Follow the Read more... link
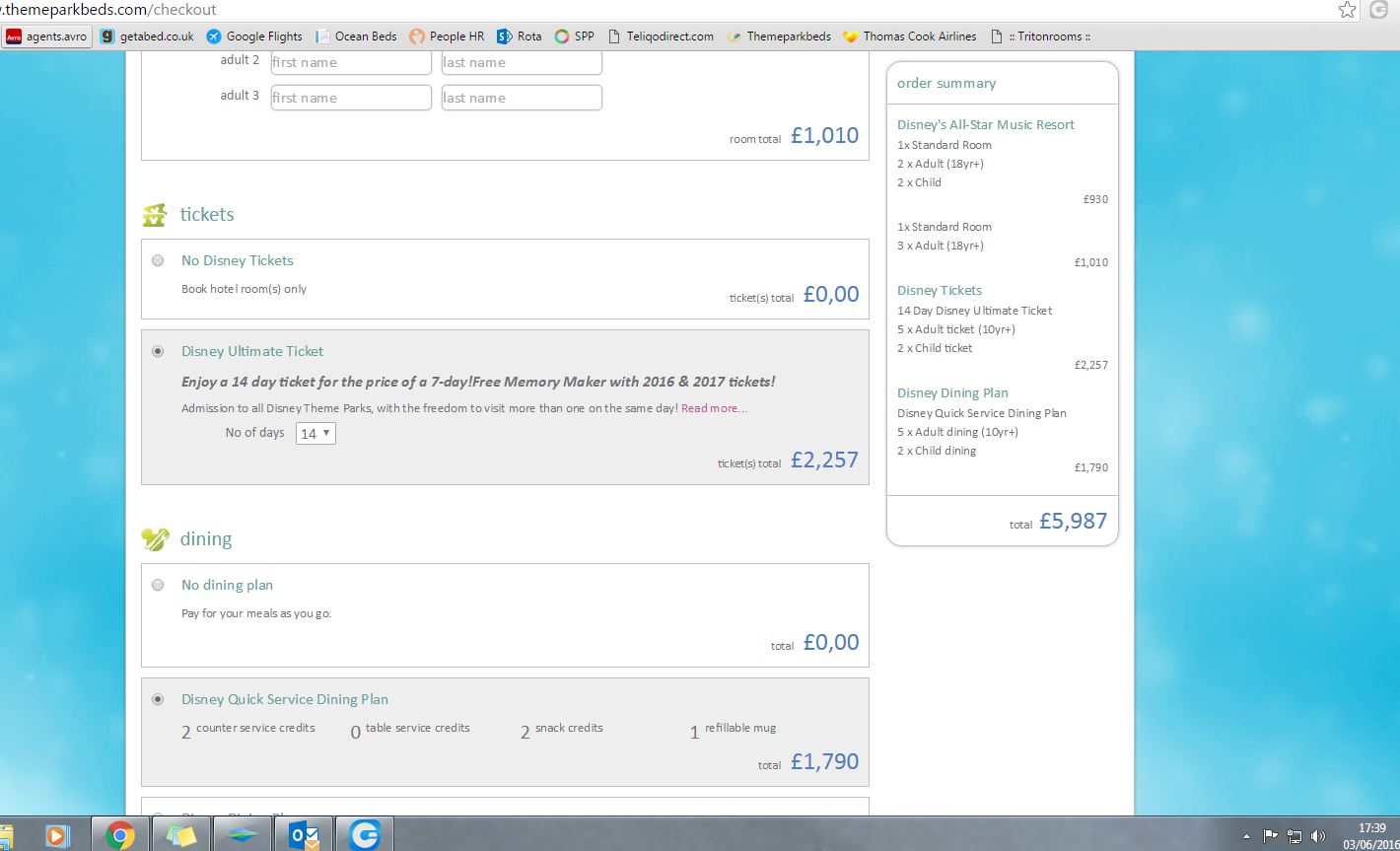Image resolution: width=1400 pixels, height=851 pixels. coord(714,408)
